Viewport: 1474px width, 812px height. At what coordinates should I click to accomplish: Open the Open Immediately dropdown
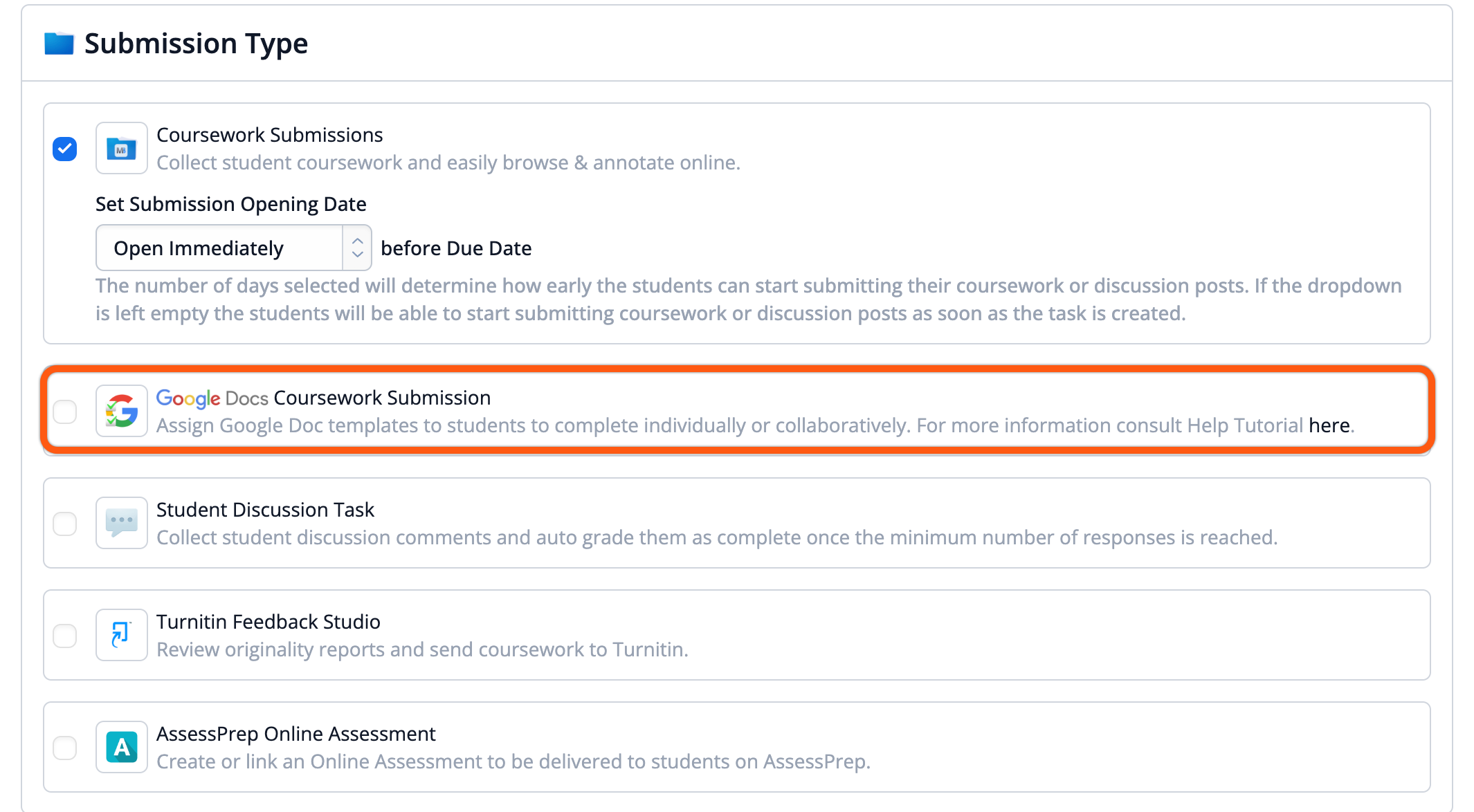point(219,248)
